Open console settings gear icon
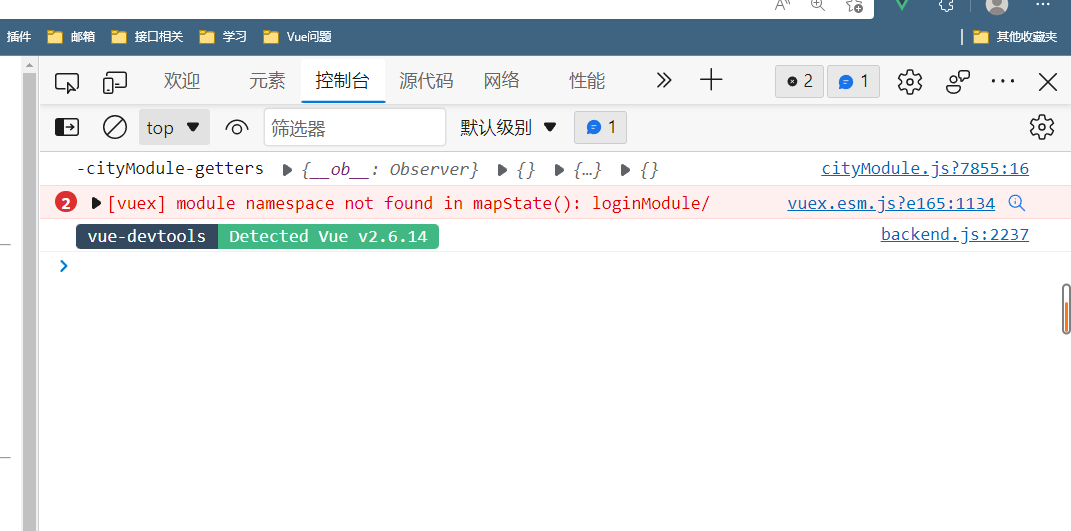 [x=1042, y=127]
